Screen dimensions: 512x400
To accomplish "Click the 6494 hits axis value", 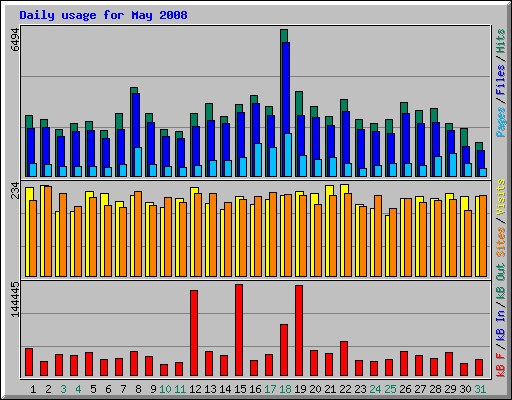I will 15,40.
